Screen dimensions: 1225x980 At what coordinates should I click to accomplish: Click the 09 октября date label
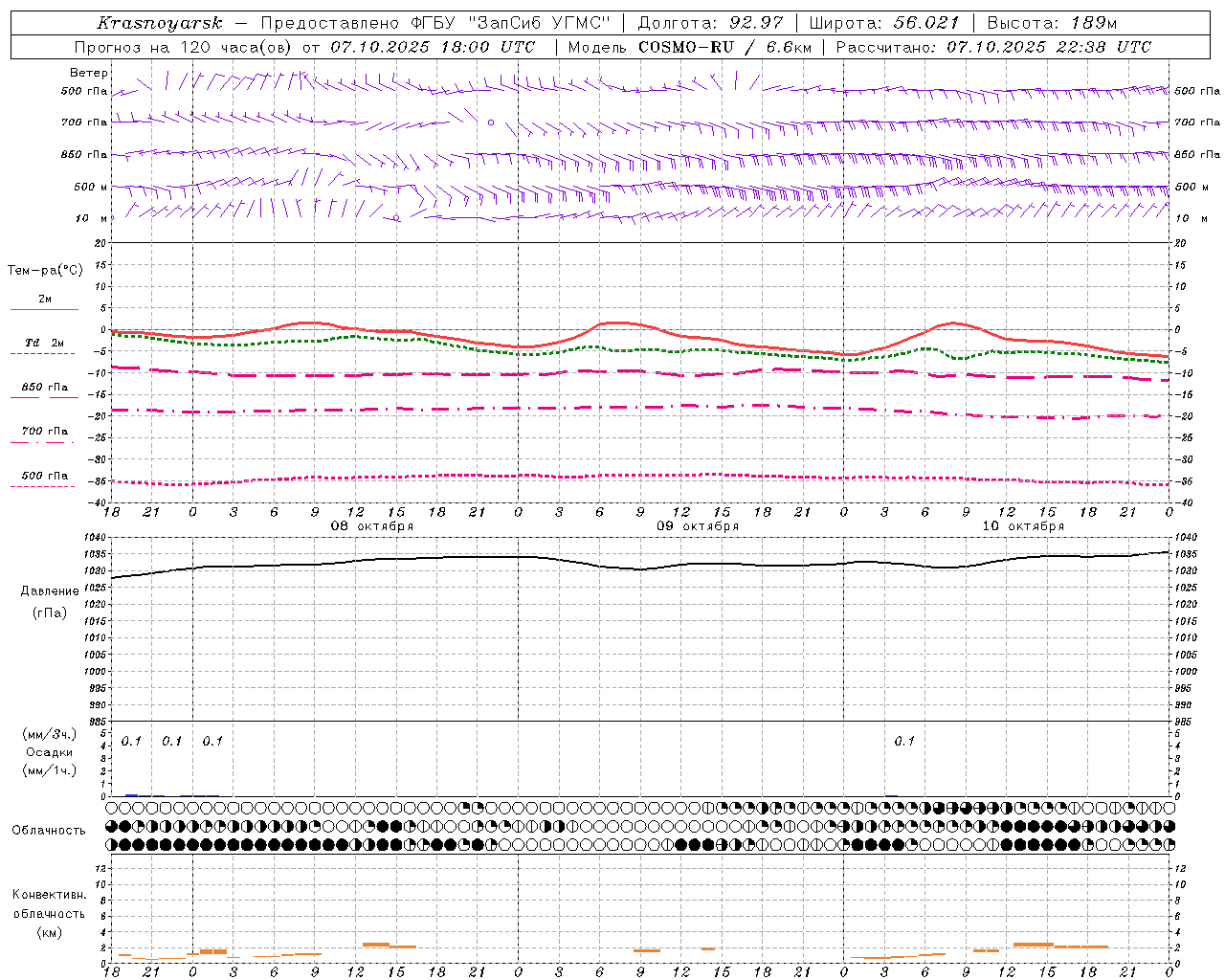click(x=698, y=526)
